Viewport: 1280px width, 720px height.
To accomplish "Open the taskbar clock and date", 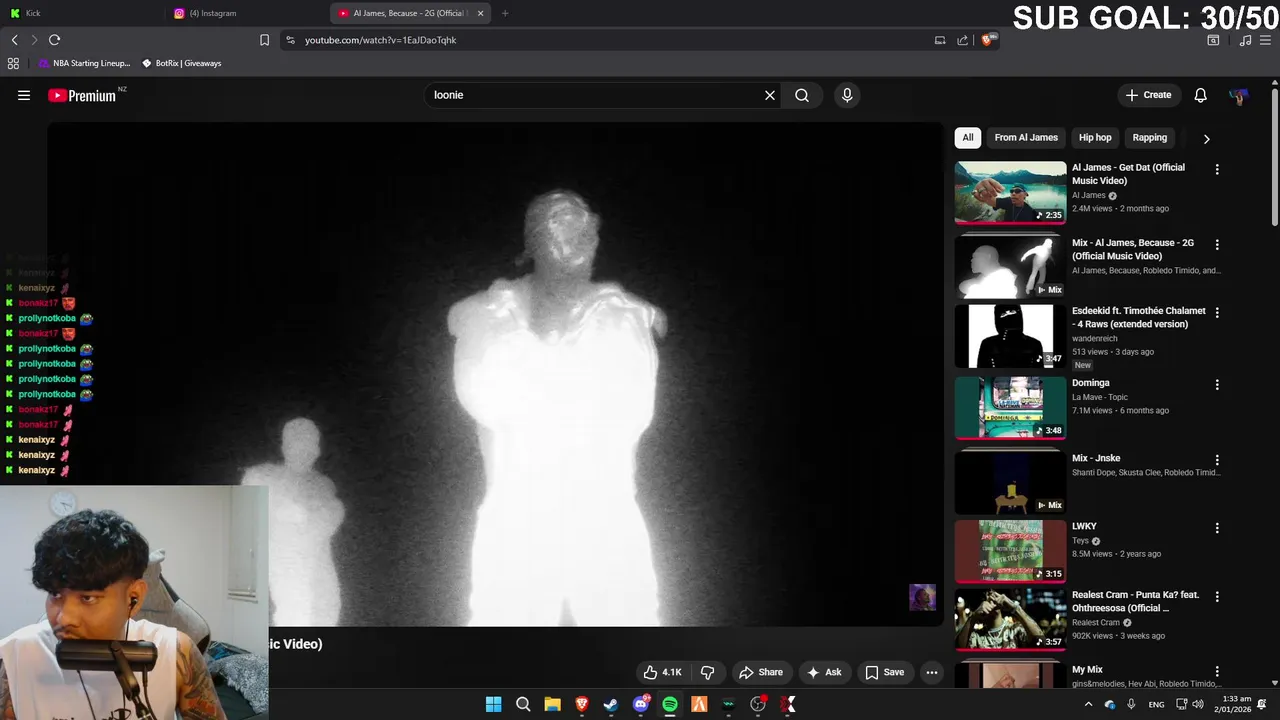I will 1236,705.
